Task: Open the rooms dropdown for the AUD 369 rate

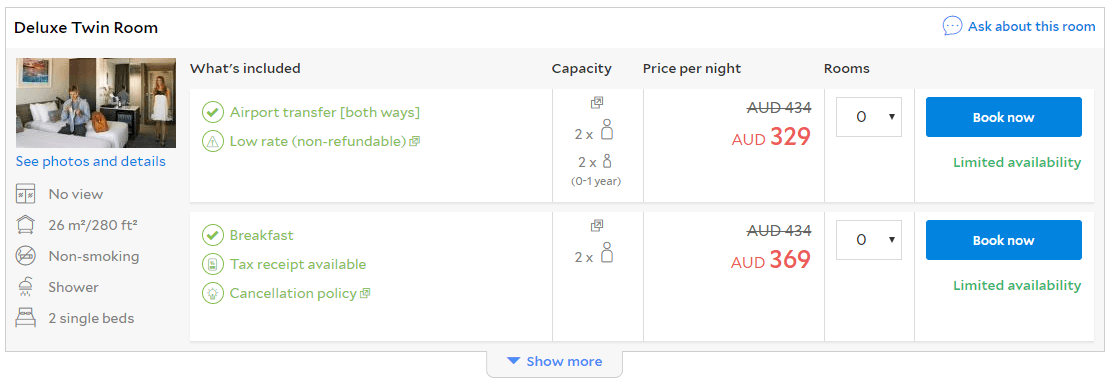Action: click(x=868, y=240)
